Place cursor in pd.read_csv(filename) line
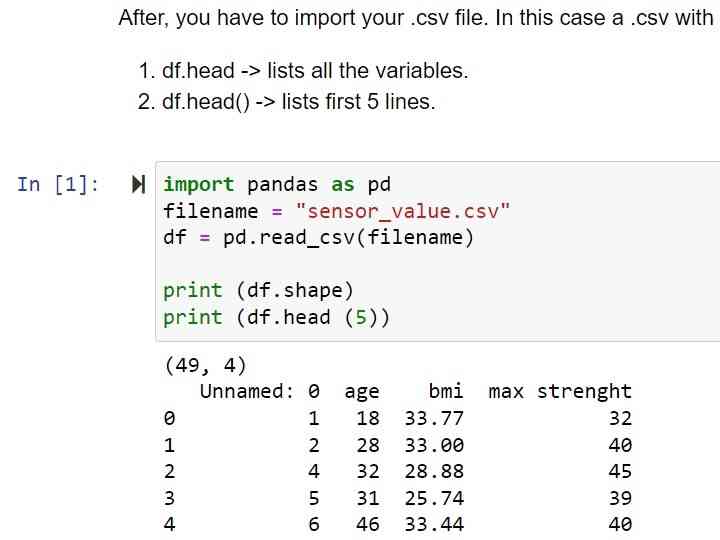This screenshot has width=720, height=540. [x=318, y=238]
